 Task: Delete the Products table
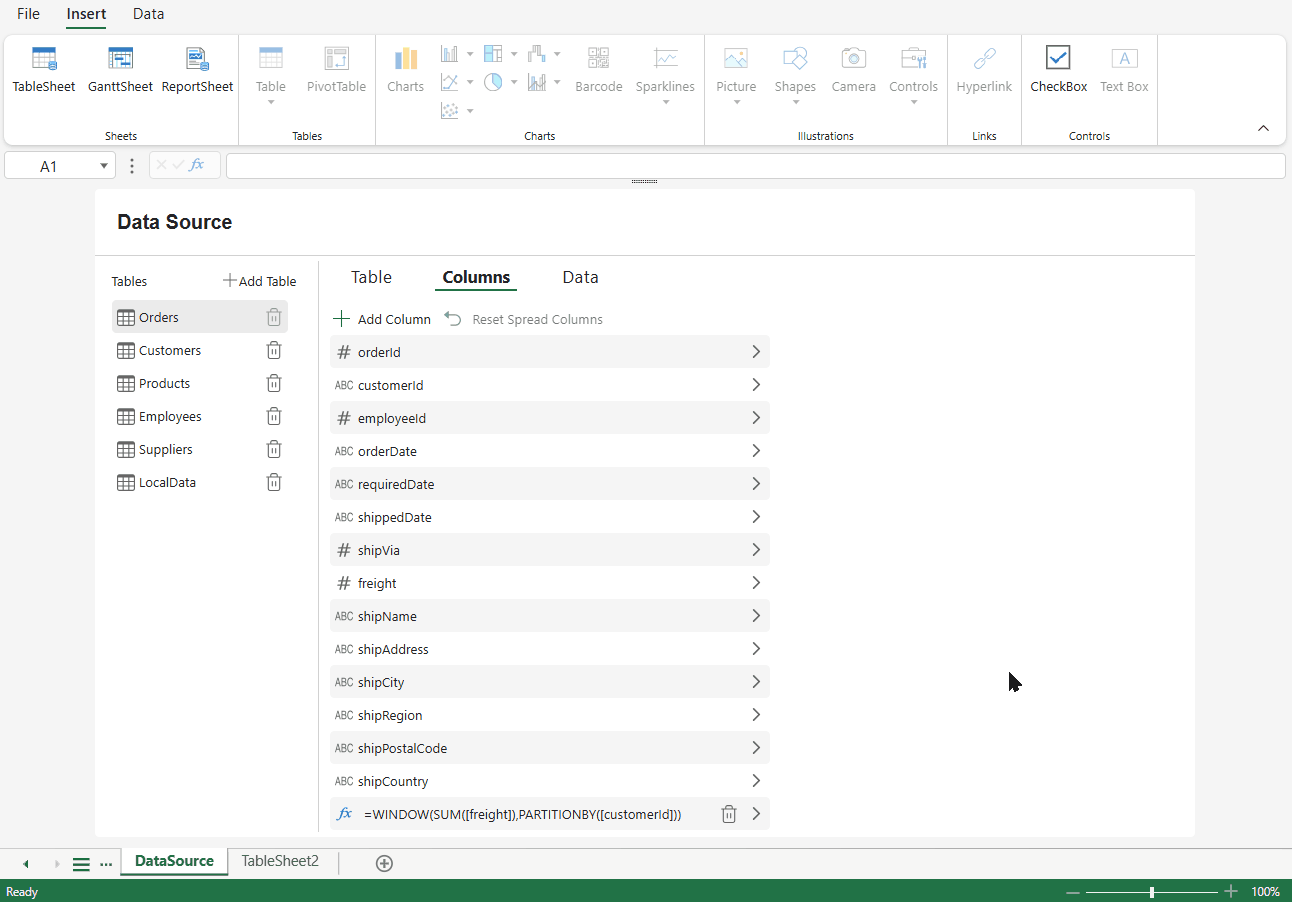click(274, 383)
